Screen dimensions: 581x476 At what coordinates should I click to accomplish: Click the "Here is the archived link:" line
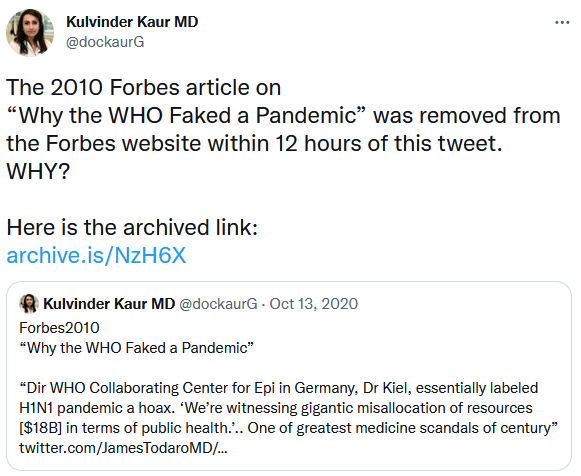coord(132,227)
